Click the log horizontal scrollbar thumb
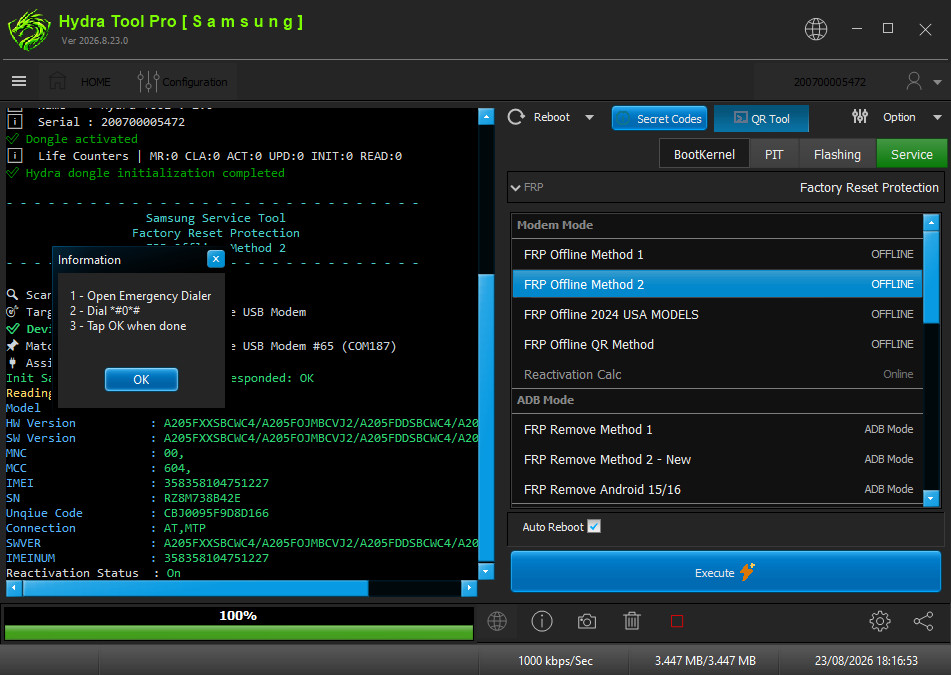Viewport: 951px width, 675px height. [195, 588]
